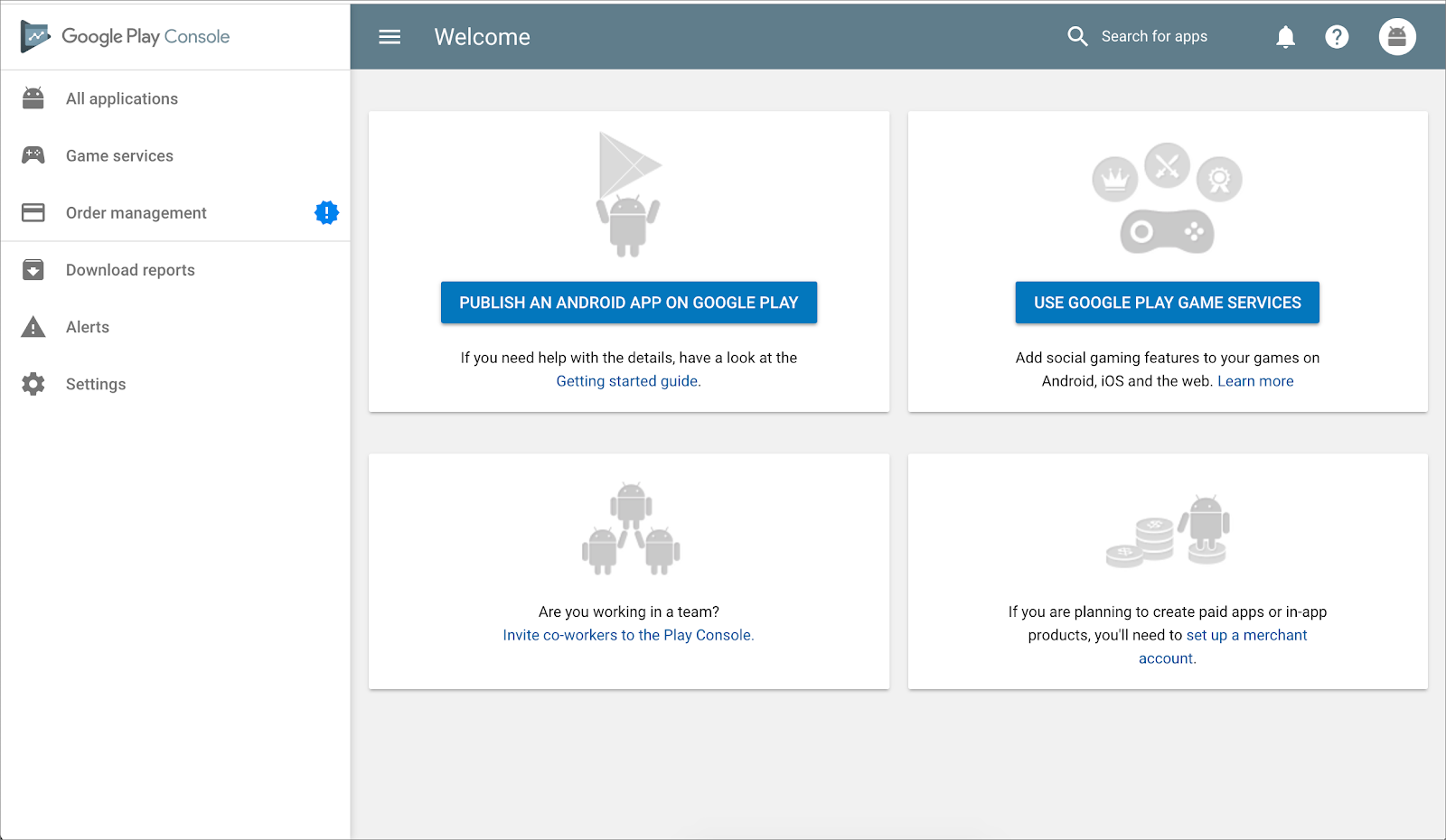The width and height of the screenshot is (1446, 840).
Task: Click the Welcome page title
Action: 483,37
